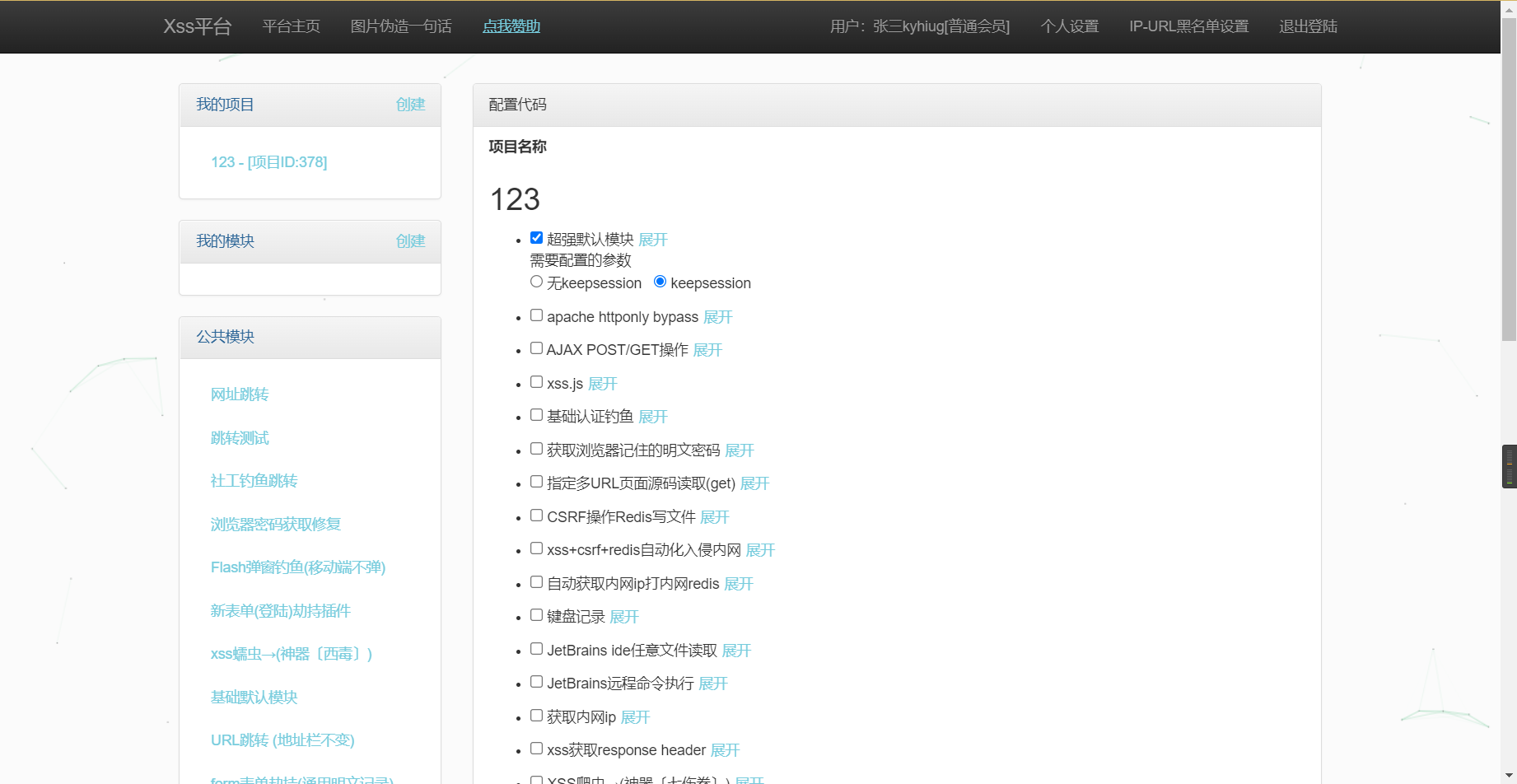The image size is (1517, 784).
Task: Check the AJAX POST/GET操作 module
Action: point(536,348)
